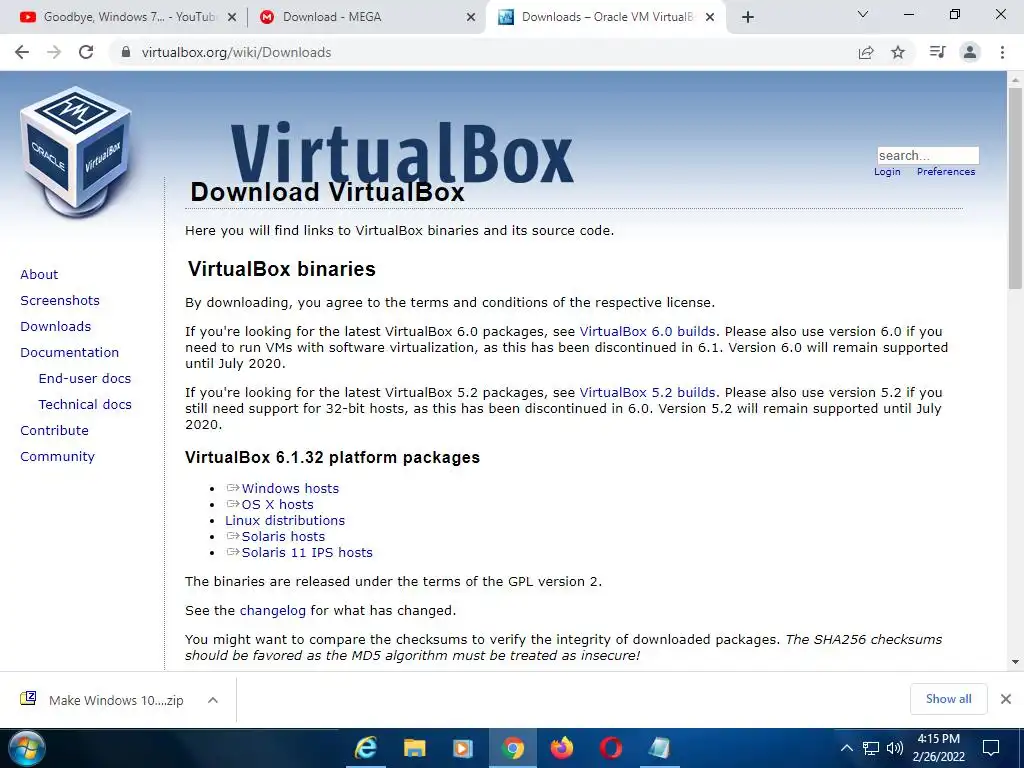Open the media player taskbar icon
The height and width of the screenshot is (768, 1024).
click(462, 748)
